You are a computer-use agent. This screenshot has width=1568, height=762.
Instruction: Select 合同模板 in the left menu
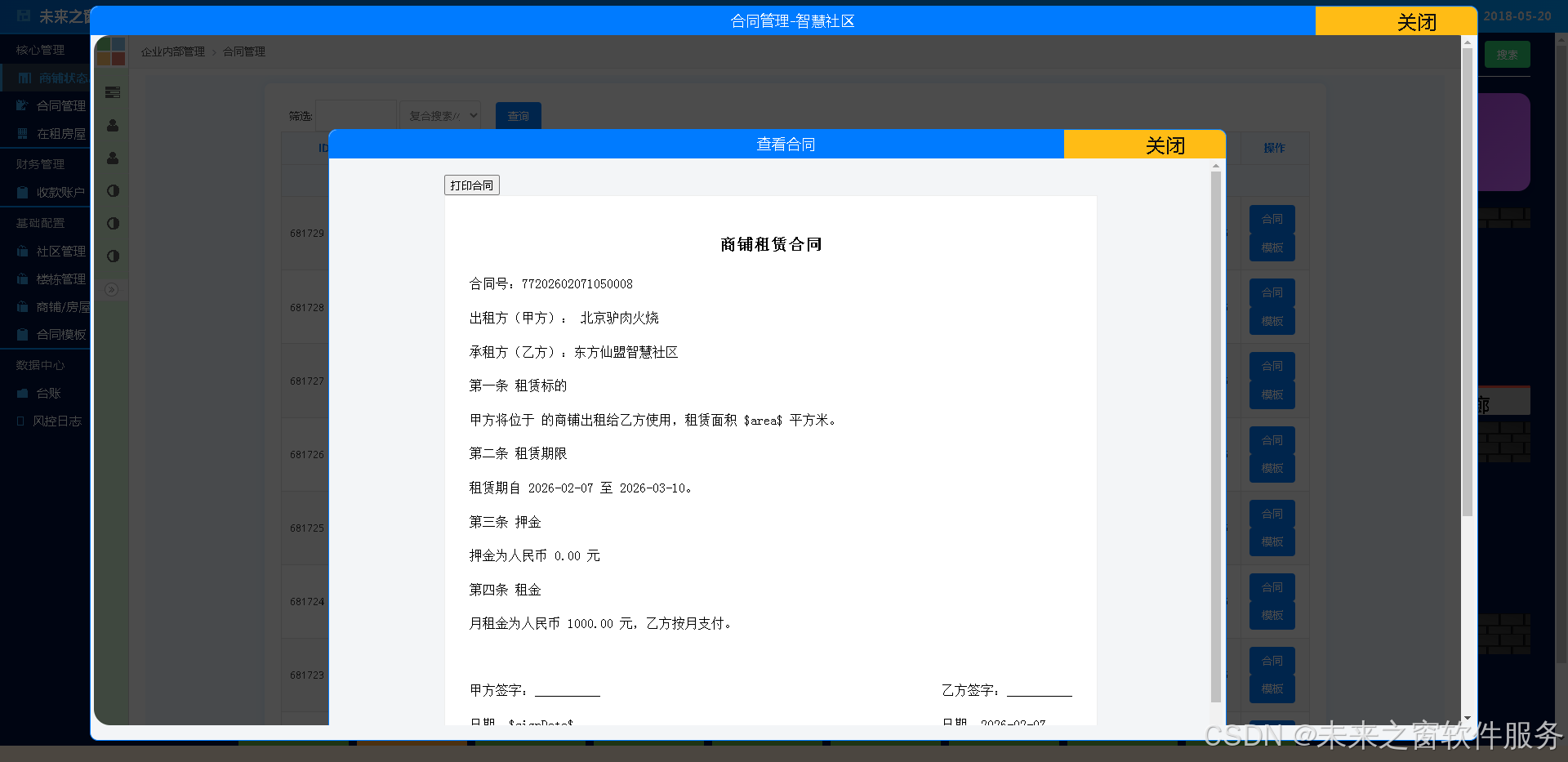point(60,335)
